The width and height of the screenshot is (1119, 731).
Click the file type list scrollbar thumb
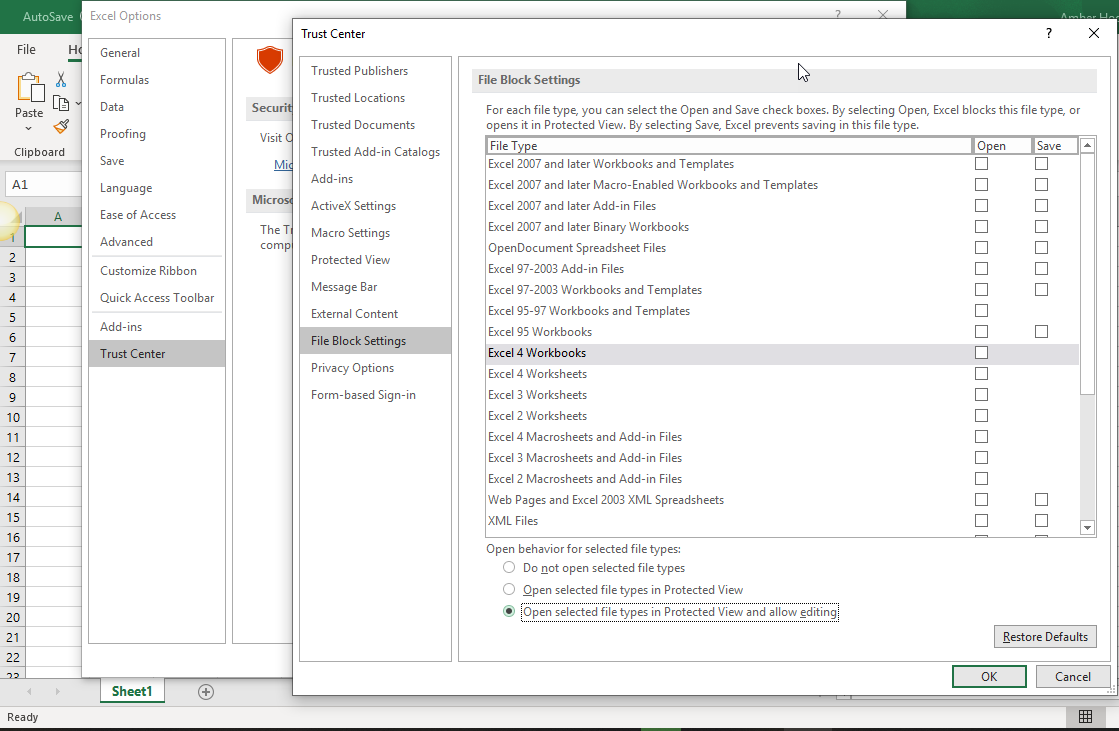pyautogui.click(x=1087, y=273)
